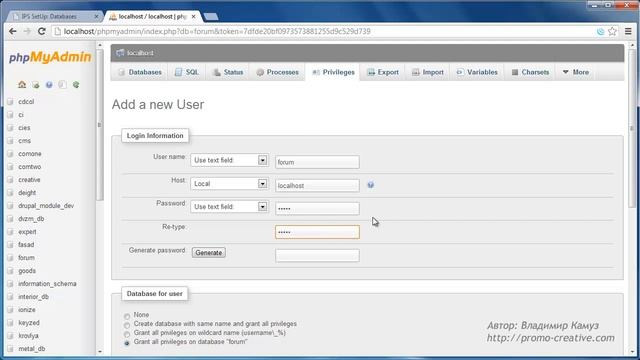Viewport: 640px width, 360px height.
Task: Select Create database with same name option
Action: [x=127, y=325]
